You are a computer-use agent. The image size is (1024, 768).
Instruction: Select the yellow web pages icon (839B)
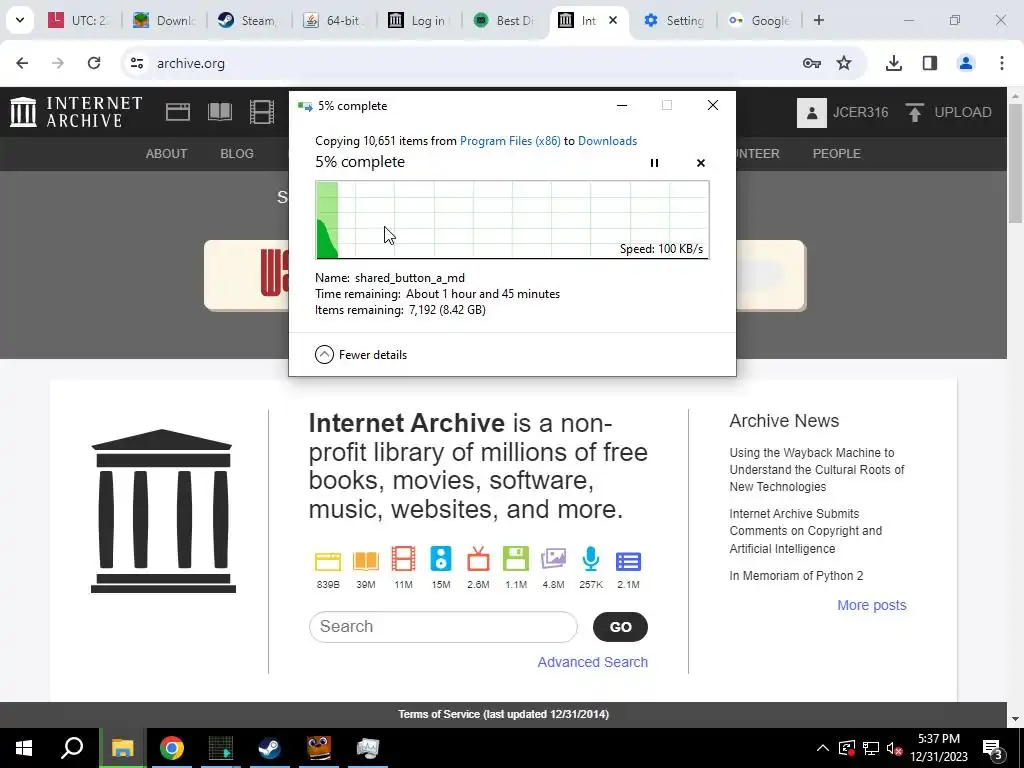click(x=328, y=561)
